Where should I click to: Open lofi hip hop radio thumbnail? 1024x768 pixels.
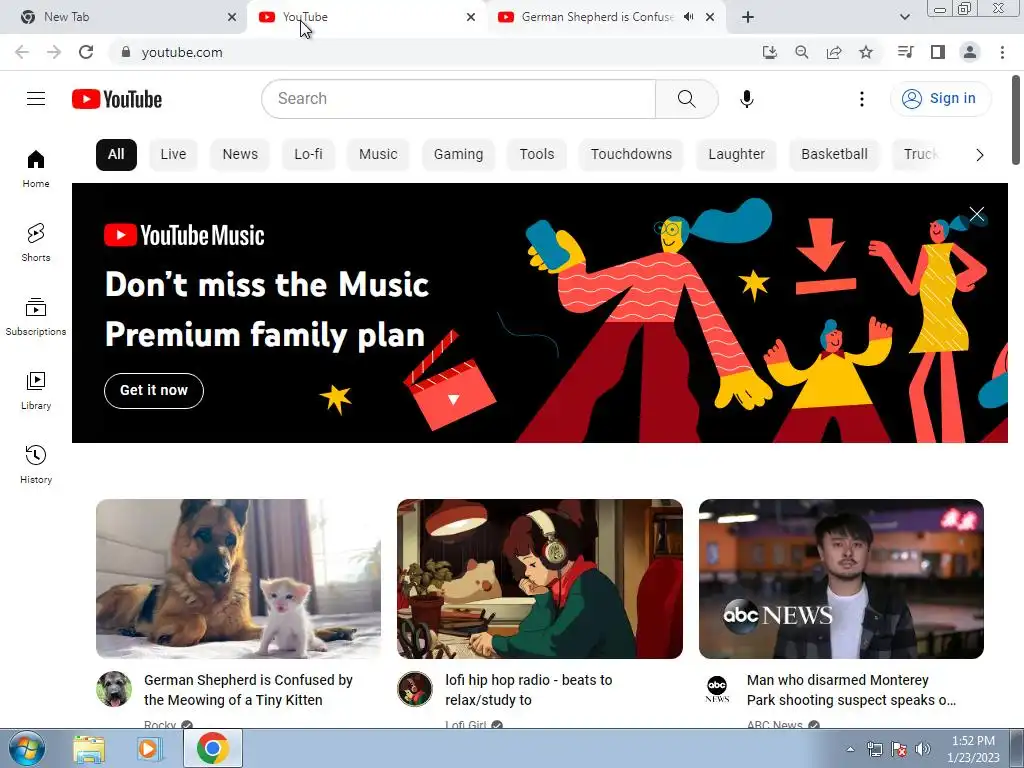click(x=540, y=579)
